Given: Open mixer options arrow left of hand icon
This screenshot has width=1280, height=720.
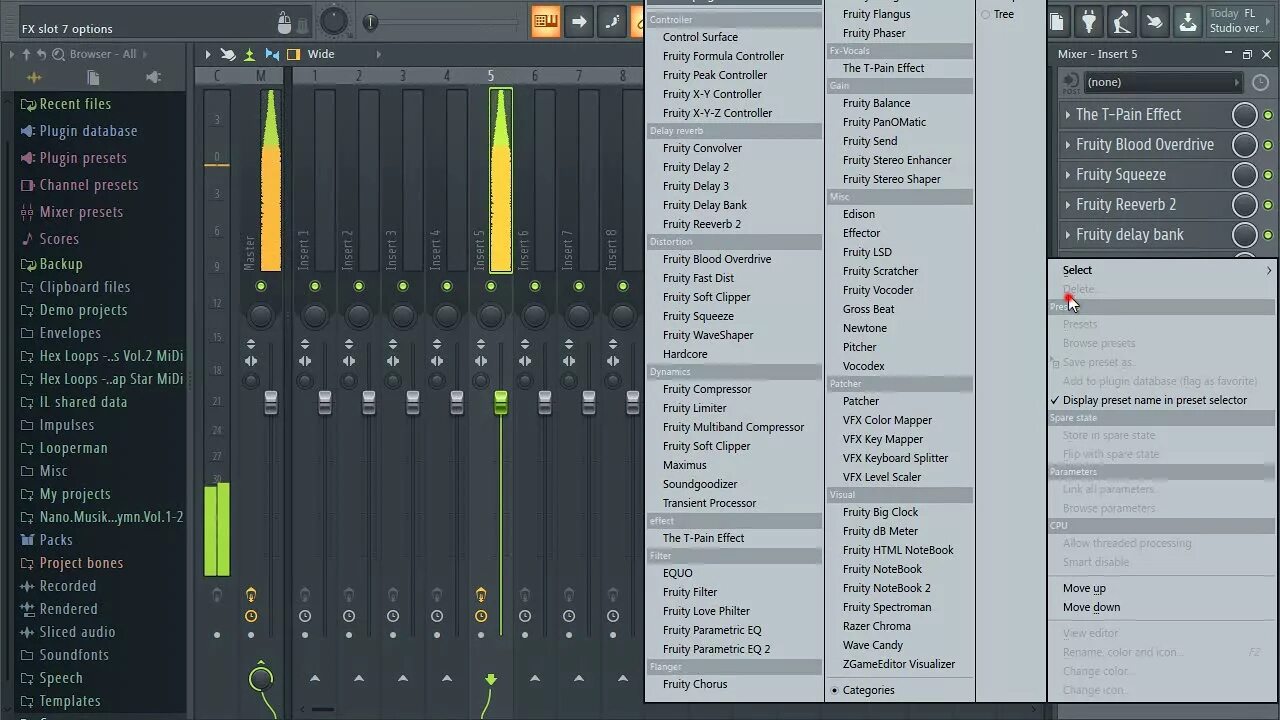Looking at the screenshot, I should point(208,54).
